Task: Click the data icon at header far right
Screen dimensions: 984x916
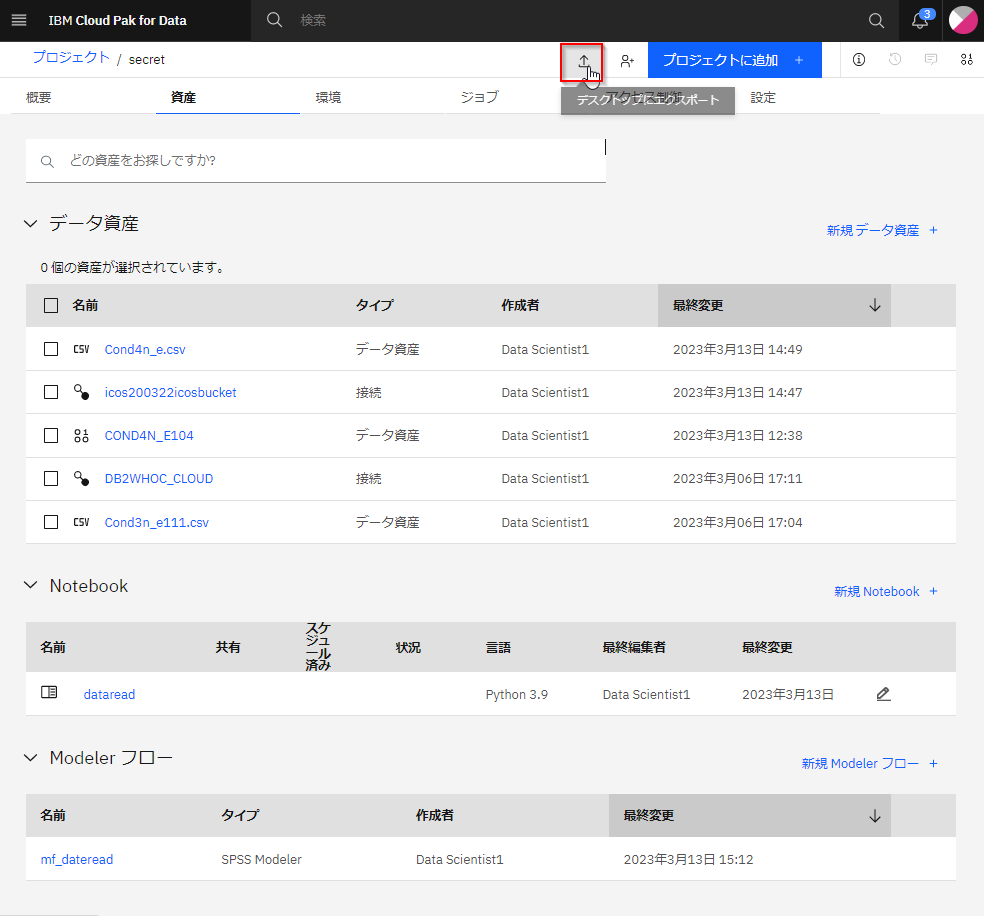Action: pyautogui.click(x=966, y=60)
